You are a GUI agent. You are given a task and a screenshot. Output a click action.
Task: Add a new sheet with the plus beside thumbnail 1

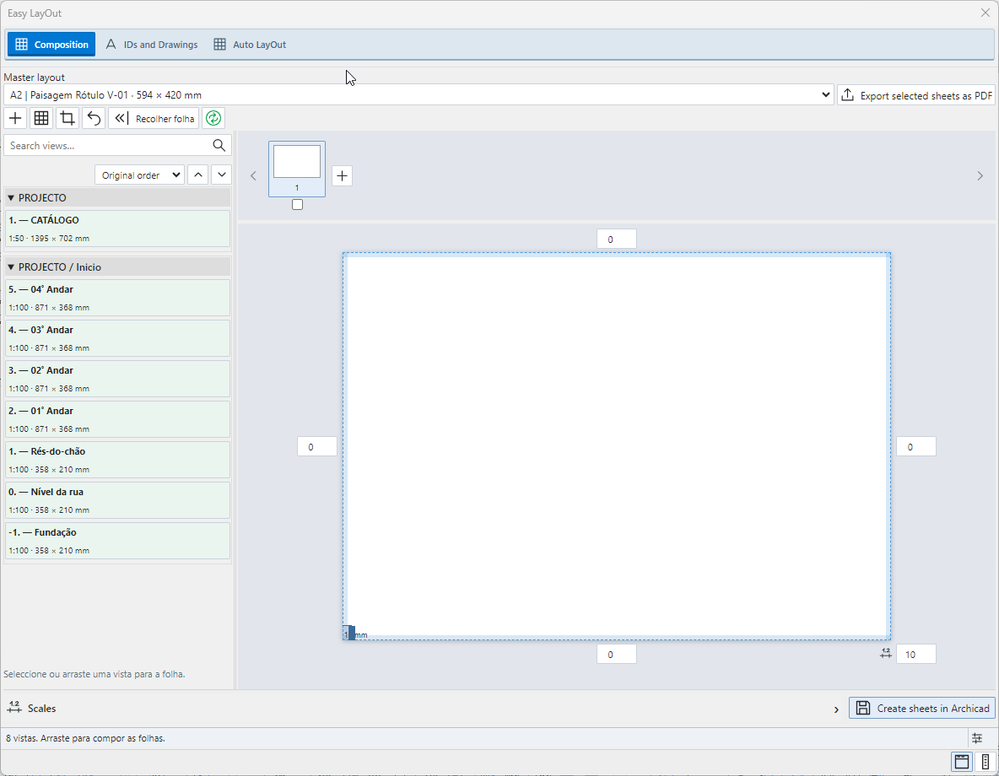coord(342,176)
